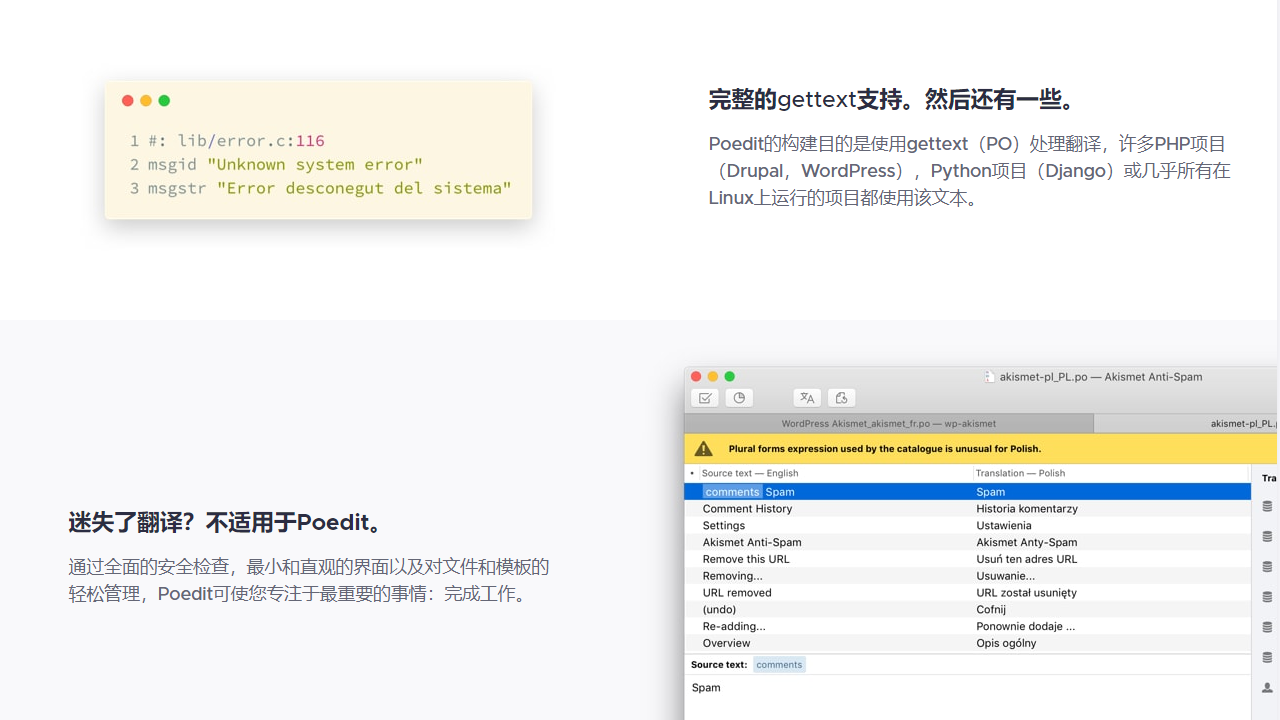Click the bullet marker beside Source text header
Screen dimensions: 1280x720
[694, 473]
